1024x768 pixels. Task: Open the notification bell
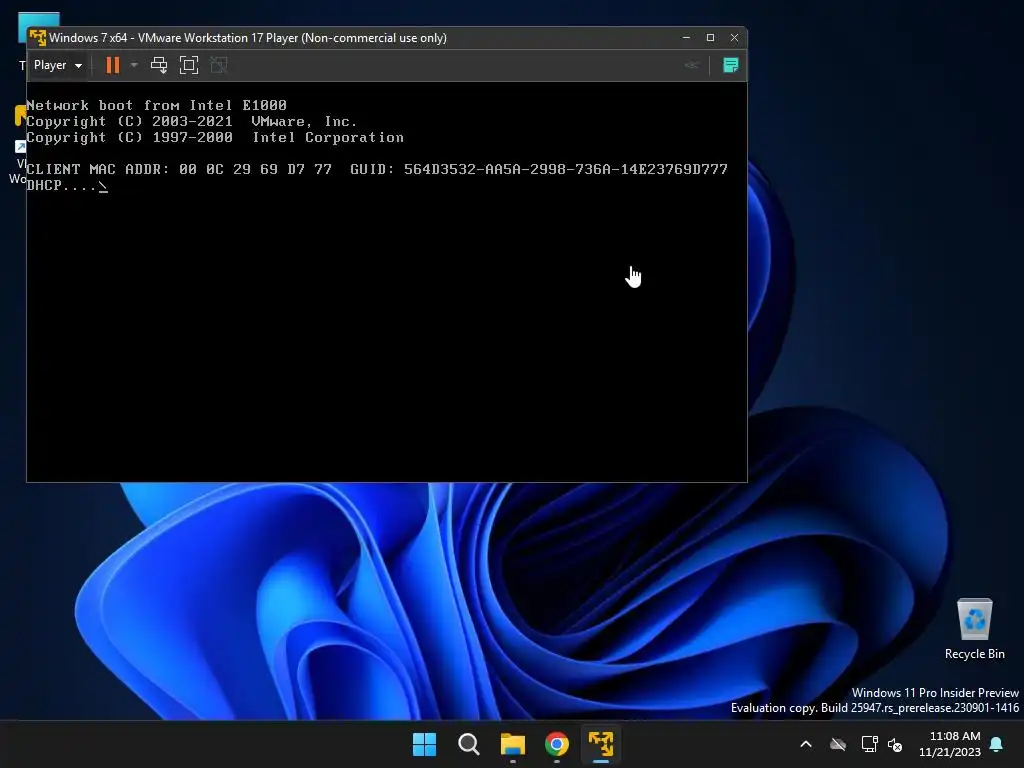(997, 744)
